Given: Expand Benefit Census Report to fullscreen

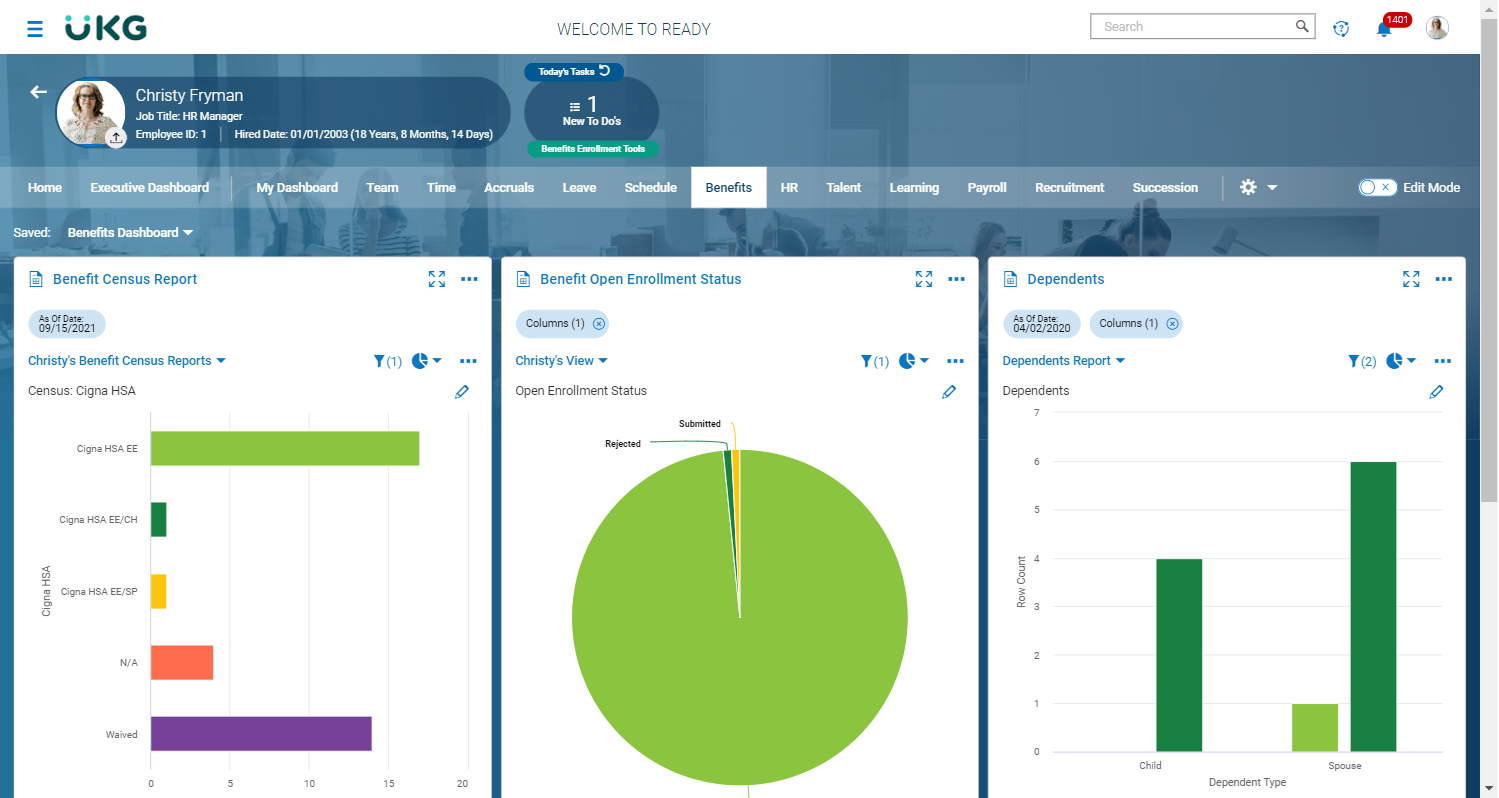Looking at the screenshot, I should click(x=437, y=279).
